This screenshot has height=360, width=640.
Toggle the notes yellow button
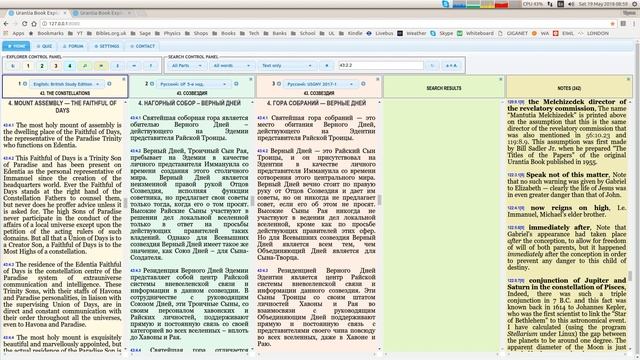click(101, 66)
